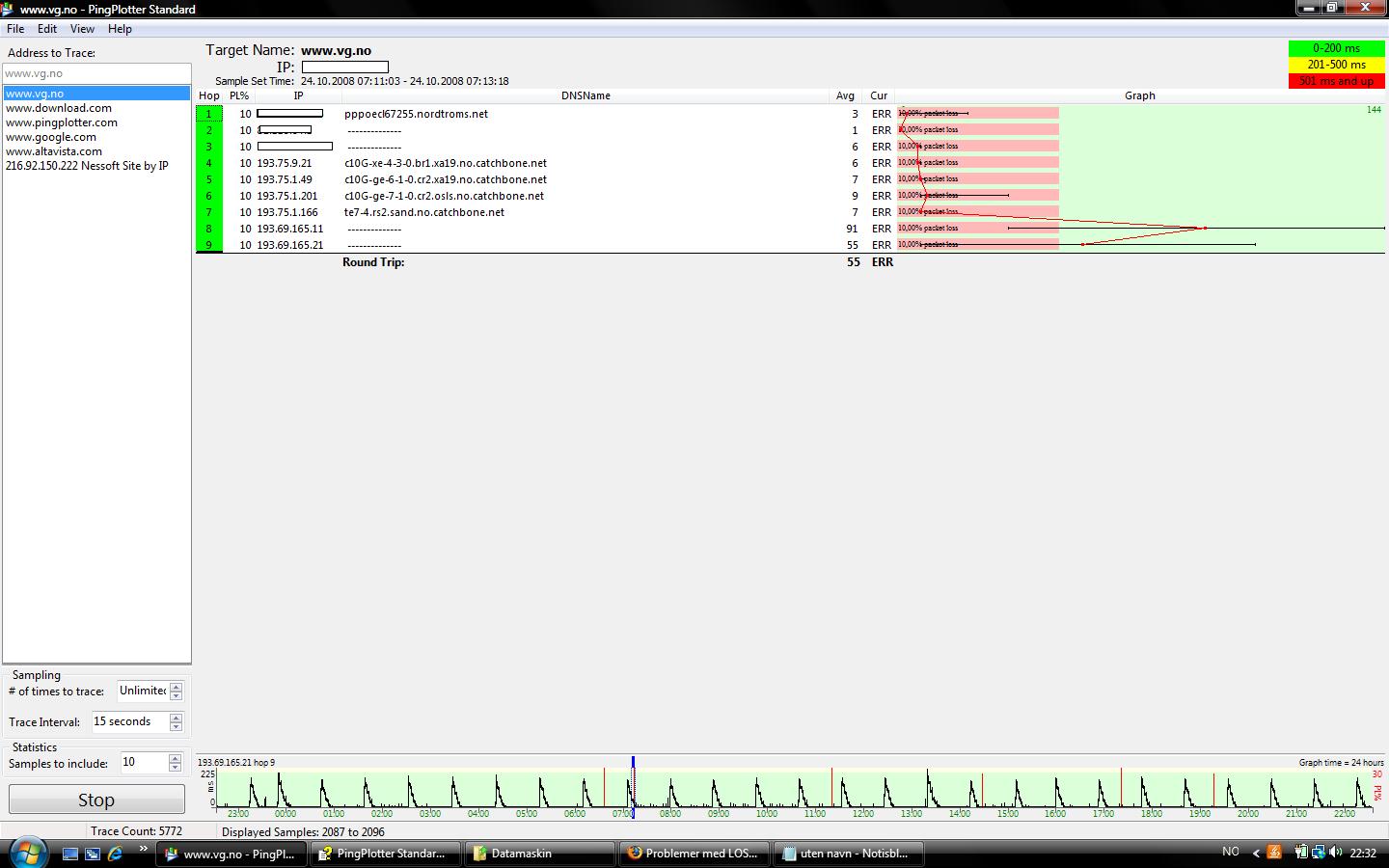The height and width of the screenshot is (868, 1389).
Task: Click the green hop 9 box
Action: coord(208,245)
